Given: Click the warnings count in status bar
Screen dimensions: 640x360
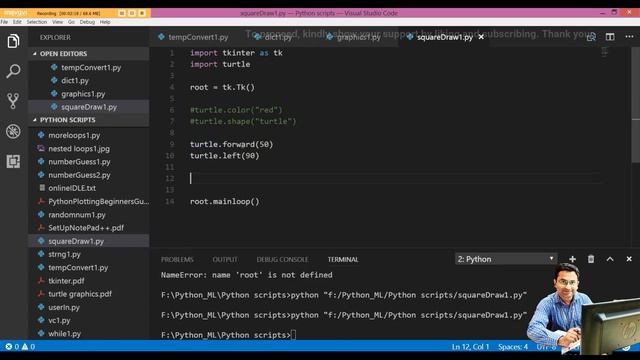Looking at the screenshot, I should click(28, 347).
